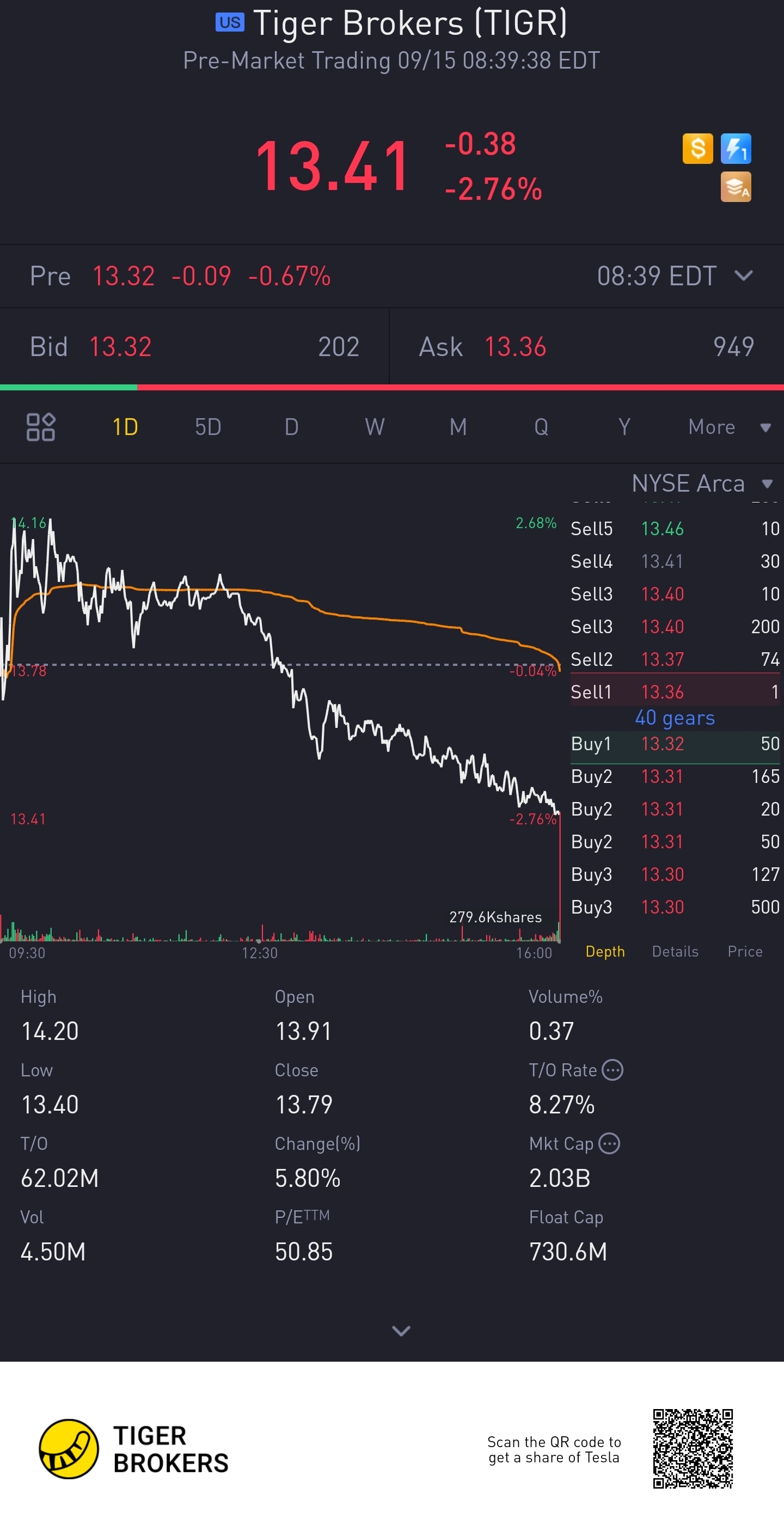Select the Buy3 row with 127 shares

pyautogui.click(x=675, y=874)
